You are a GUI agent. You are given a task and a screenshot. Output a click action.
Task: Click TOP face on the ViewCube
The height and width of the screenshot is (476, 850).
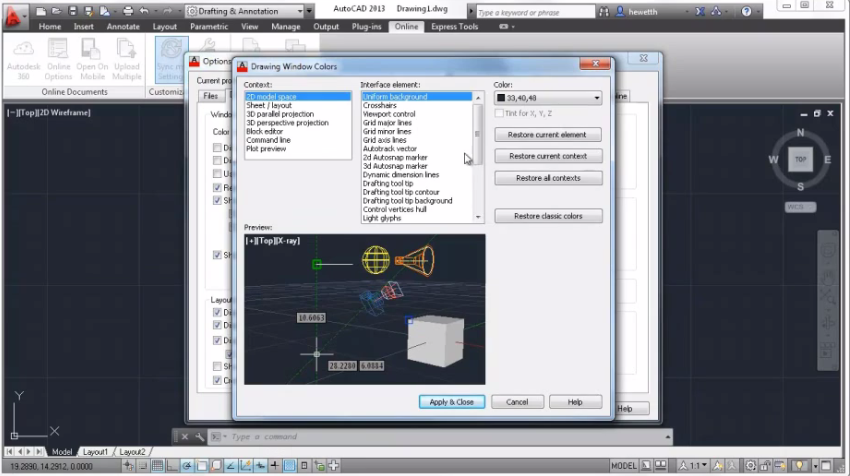[800, 160]
